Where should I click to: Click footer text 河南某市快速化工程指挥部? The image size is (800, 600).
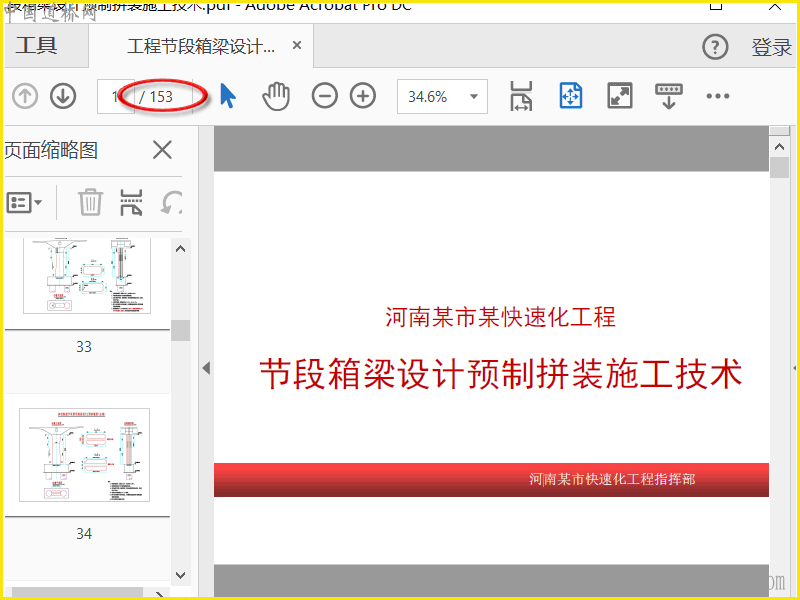coord(612,479)
